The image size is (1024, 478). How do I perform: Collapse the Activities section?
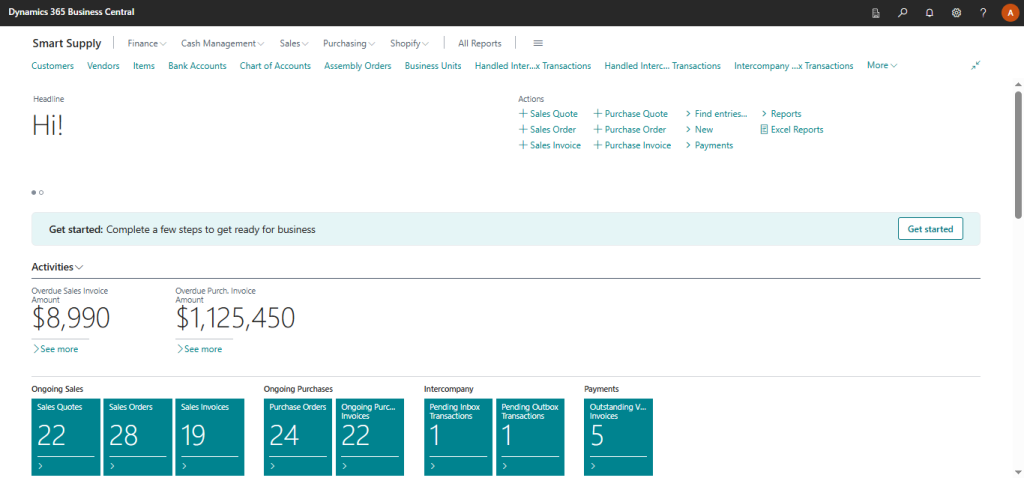coord(57,266)
